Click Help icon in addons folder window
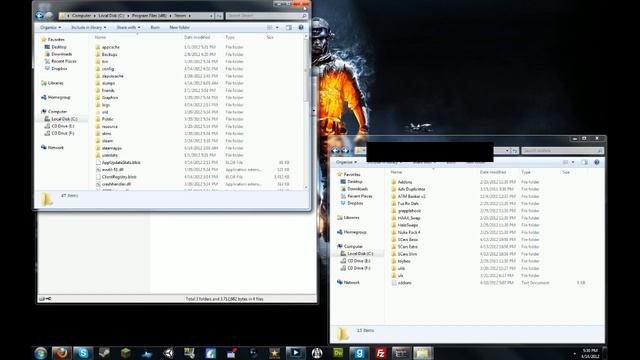This screenshot has height=360, width=640. [x=597, y=162]
